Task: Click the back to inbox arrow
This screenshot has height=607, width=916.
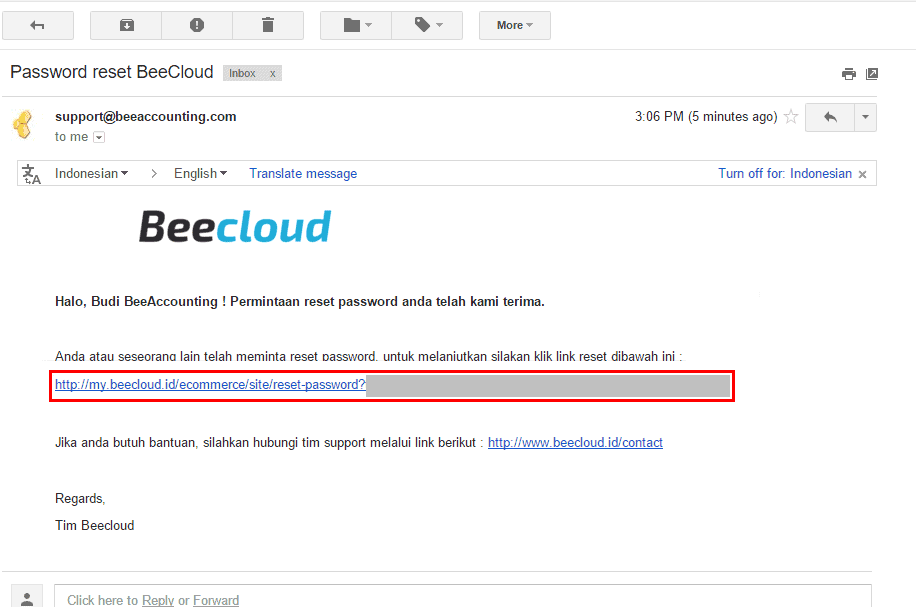Action: coord(38,25)
